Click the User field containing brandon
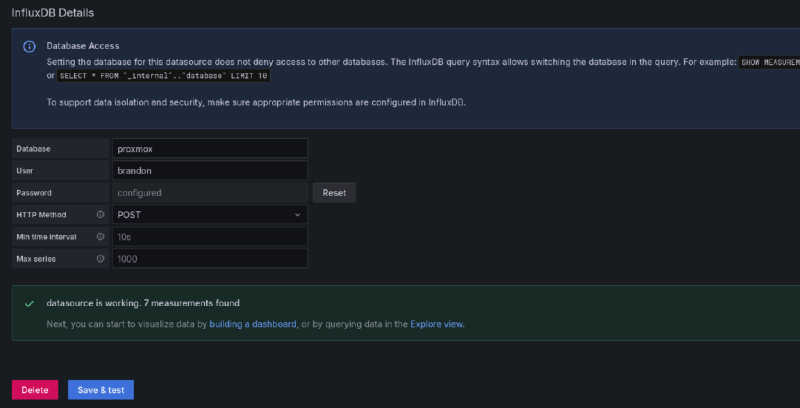The height and width of the screenshot is (408, 800). [x=209, y=170]
